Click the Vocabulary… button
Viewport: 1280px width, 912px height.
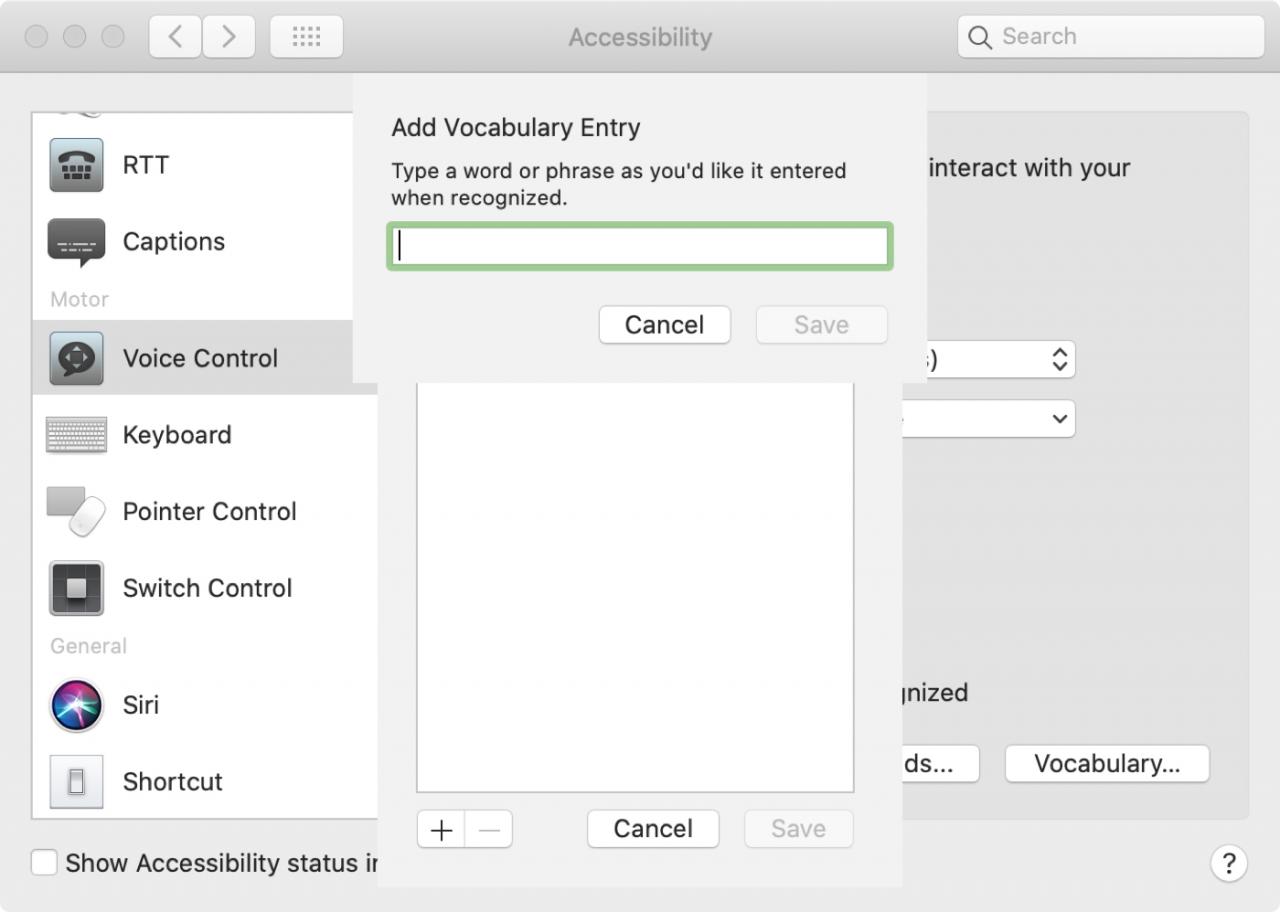coord(1107,764)
